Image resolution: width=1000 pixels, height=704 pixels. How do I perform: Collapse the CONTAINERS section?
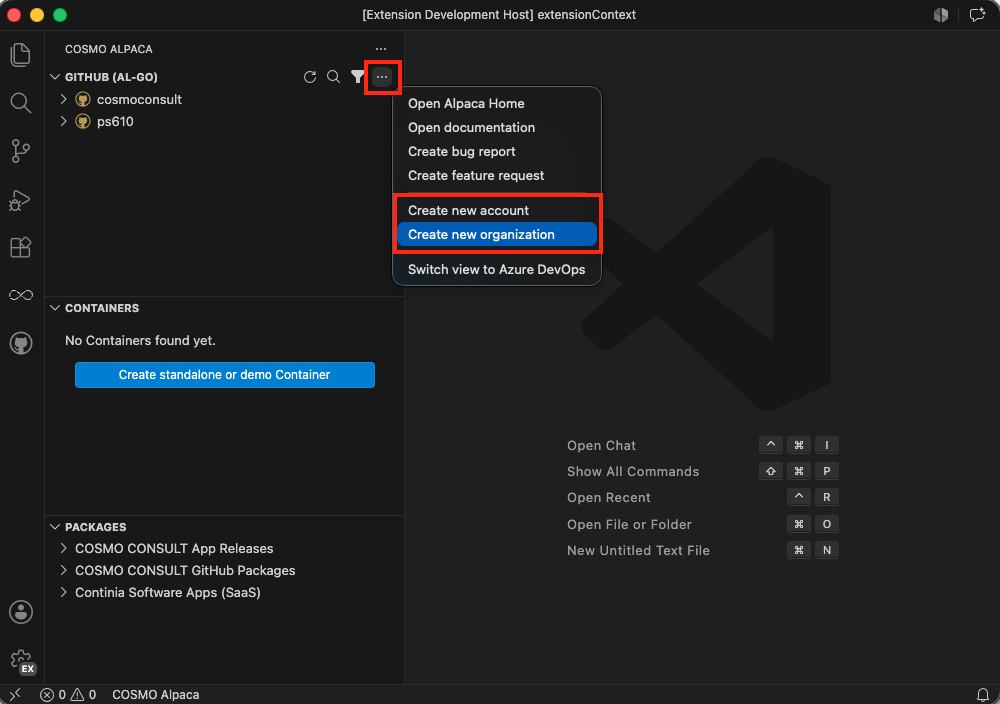coord(55,308)
